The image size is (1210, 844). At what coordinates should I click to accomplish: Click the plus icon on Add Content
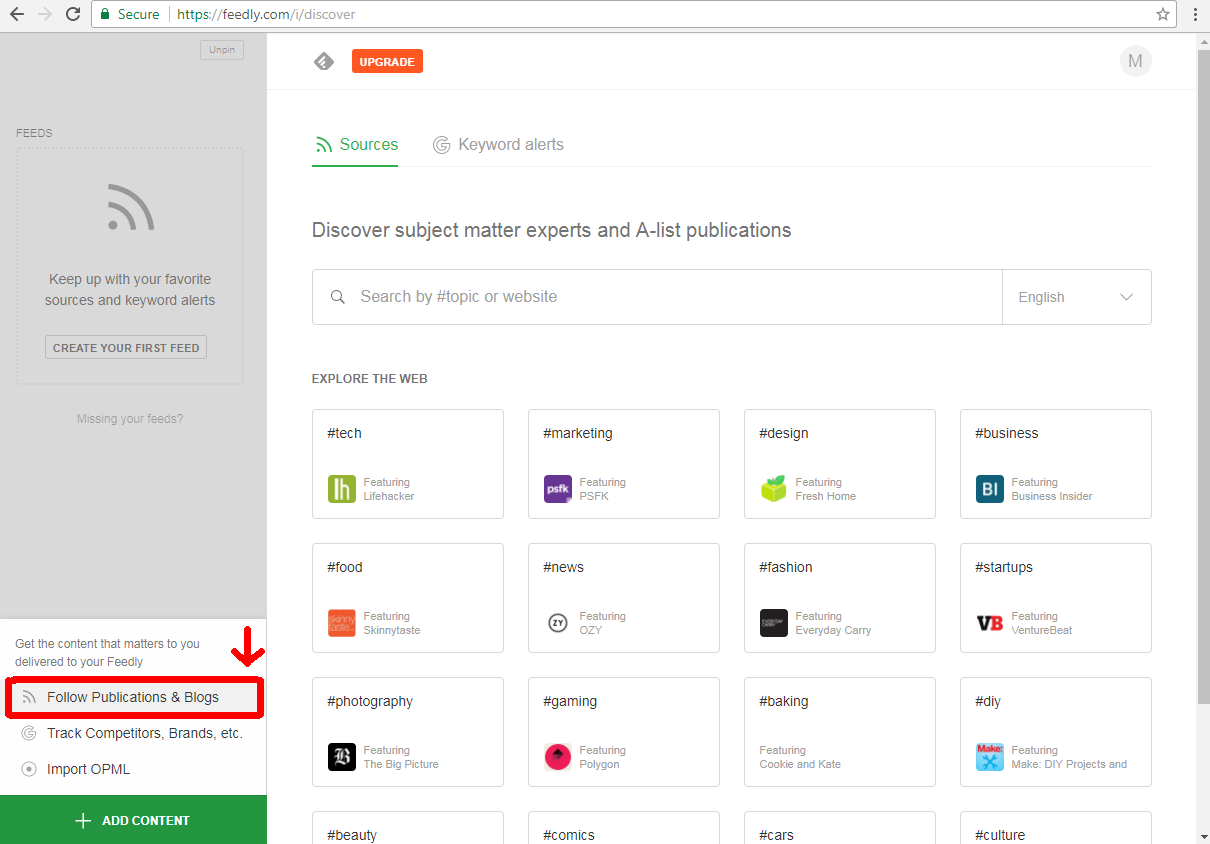coord(83,821)
